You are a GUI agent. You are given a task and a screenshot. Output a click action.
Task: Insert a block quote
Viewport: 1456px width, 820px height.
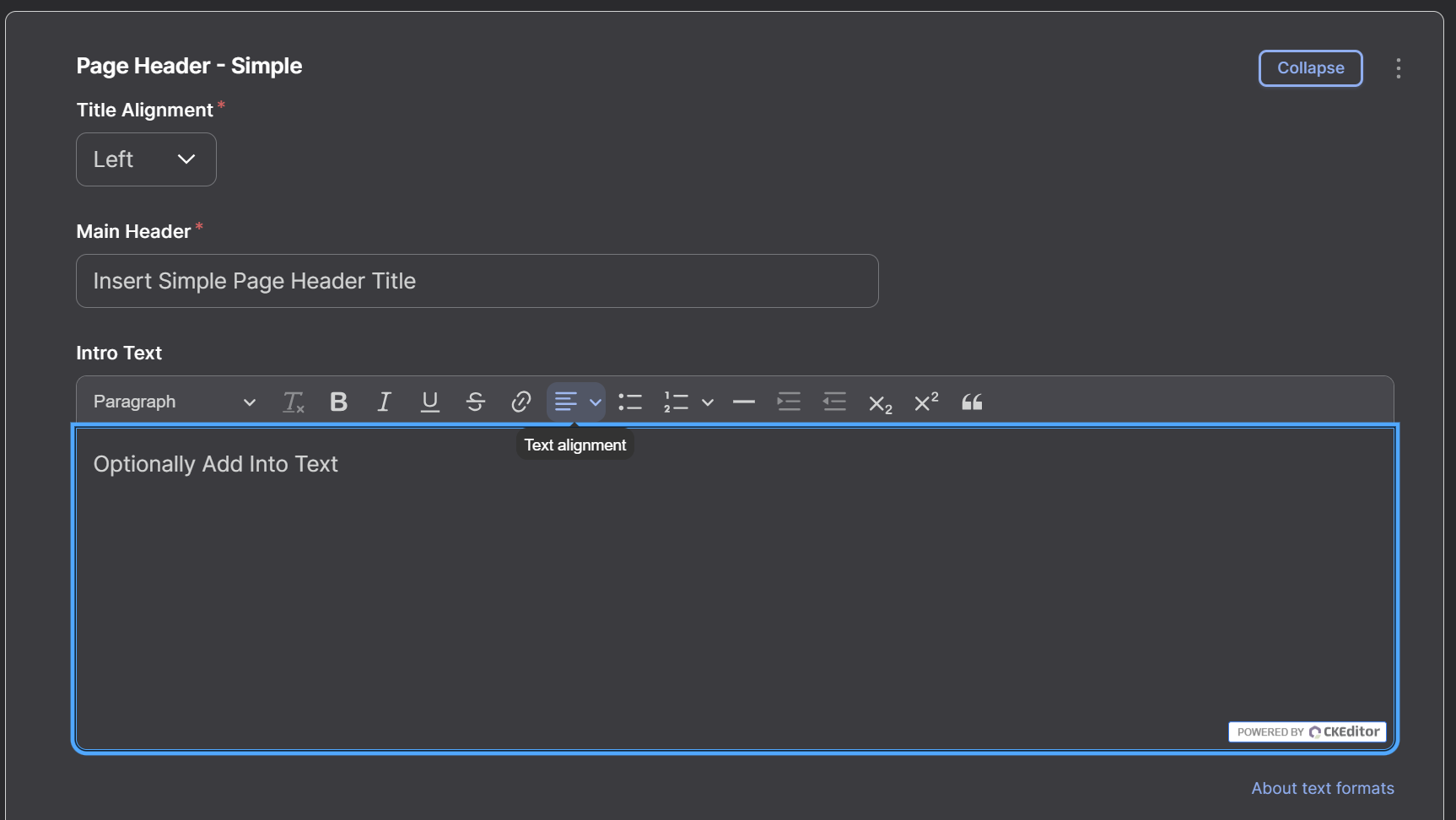(x=972, y=402)
